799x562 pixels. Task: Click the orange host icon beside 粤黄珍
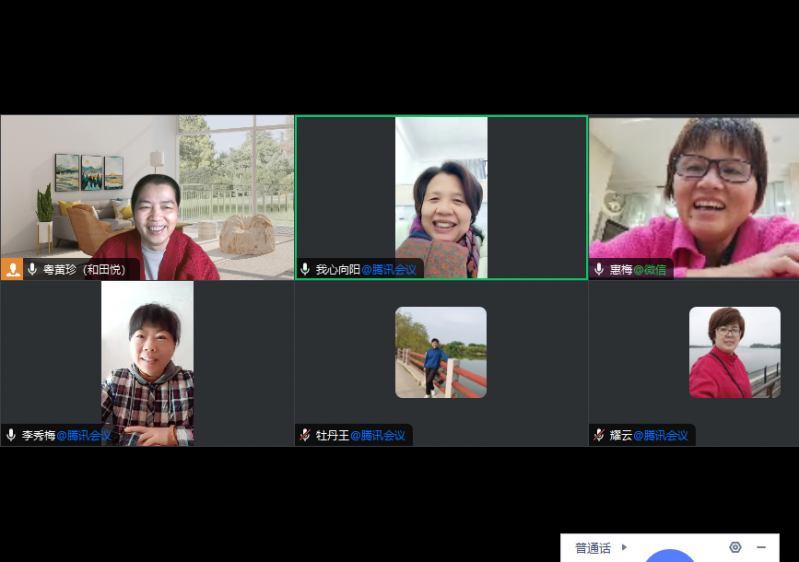[12, 269]
